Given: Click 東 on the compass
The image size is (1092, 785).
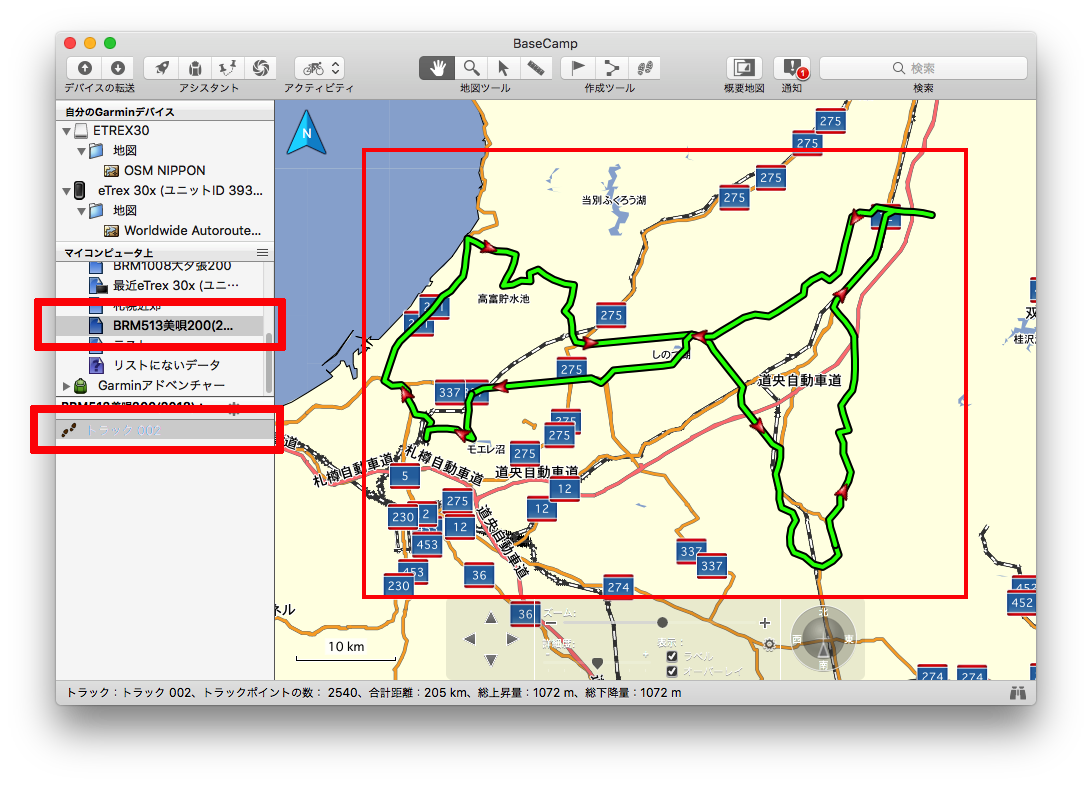Looking at the screenshot, I should [x=849, y=639].
